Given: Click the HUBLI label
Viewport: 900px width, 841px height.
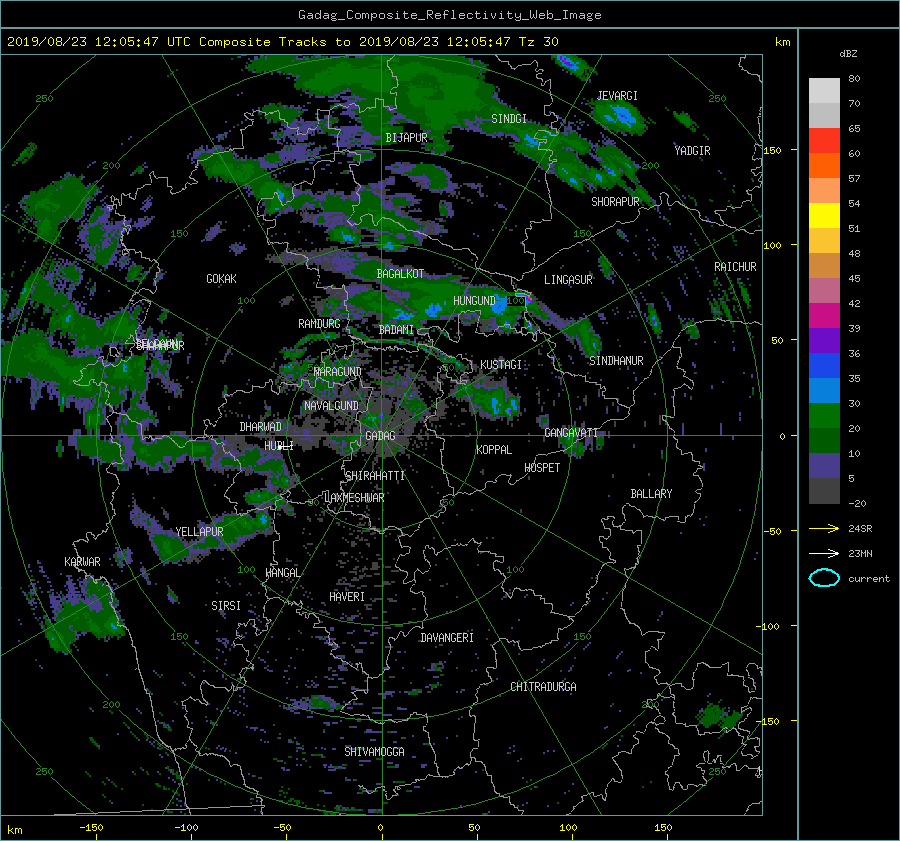Looking at the screenshot, I should click(x=279, y=446).
